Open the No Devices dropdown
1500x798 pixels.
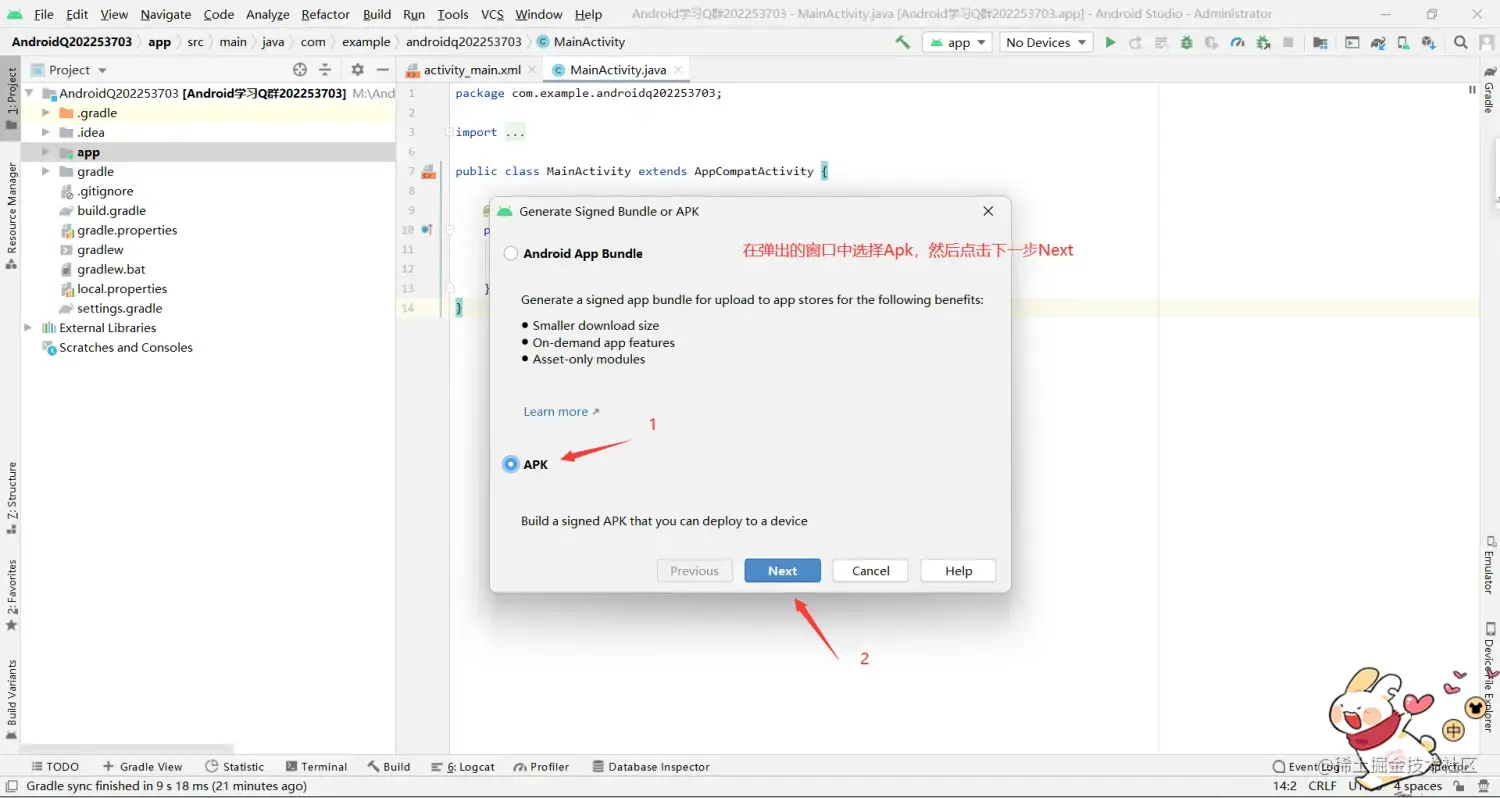pyautogui.click(x=1046, y=42)
